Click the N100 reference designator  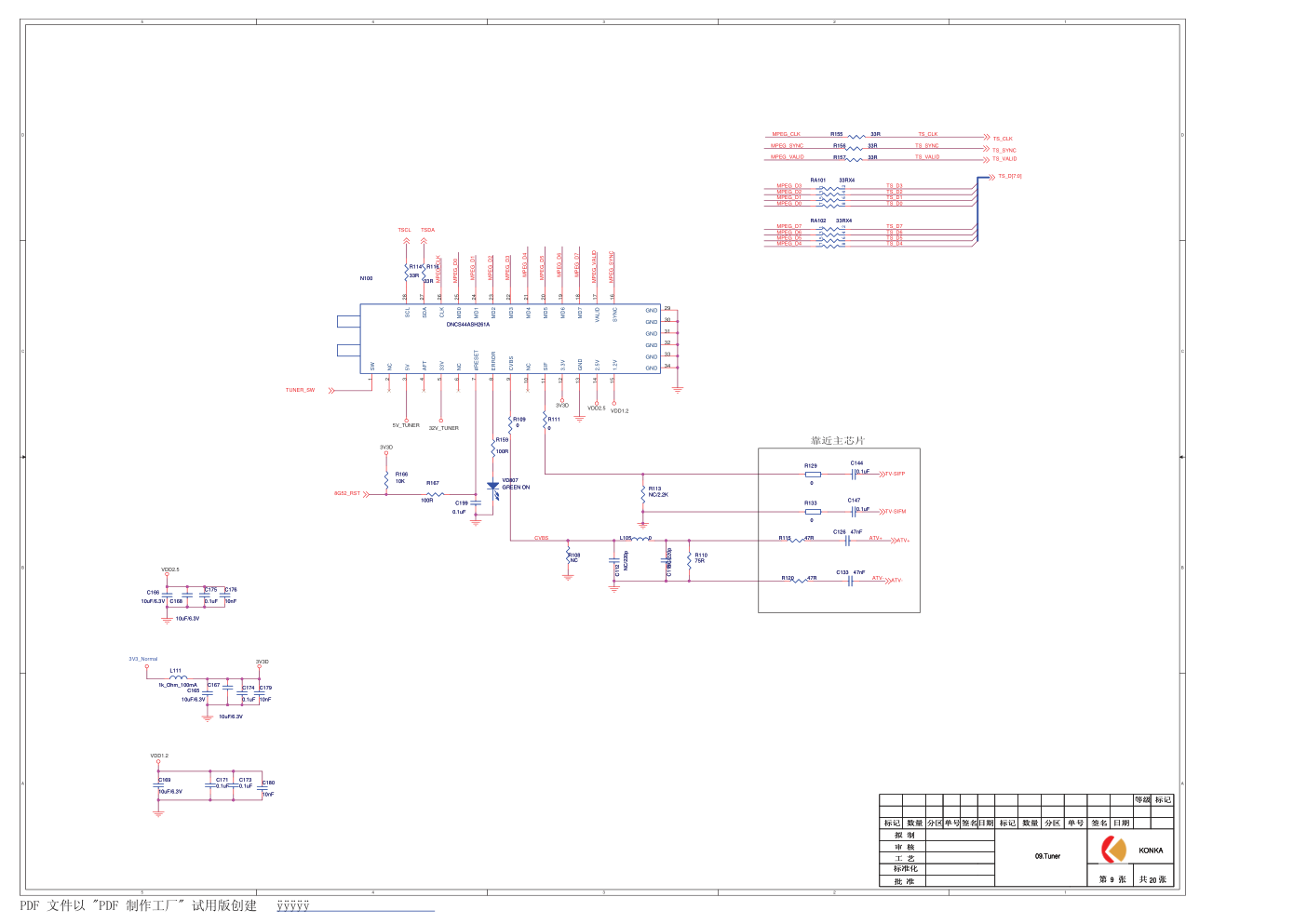pyautogui.click(x=367, y=278)
